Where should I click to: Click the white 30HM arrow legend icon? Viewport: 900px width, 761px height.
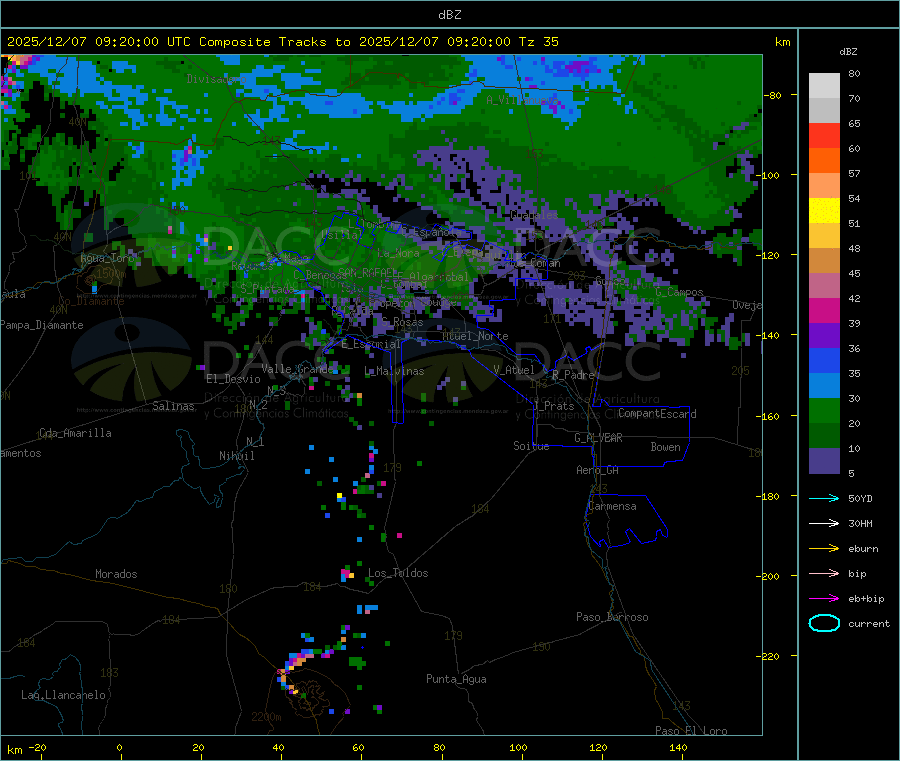coord(824,523)
